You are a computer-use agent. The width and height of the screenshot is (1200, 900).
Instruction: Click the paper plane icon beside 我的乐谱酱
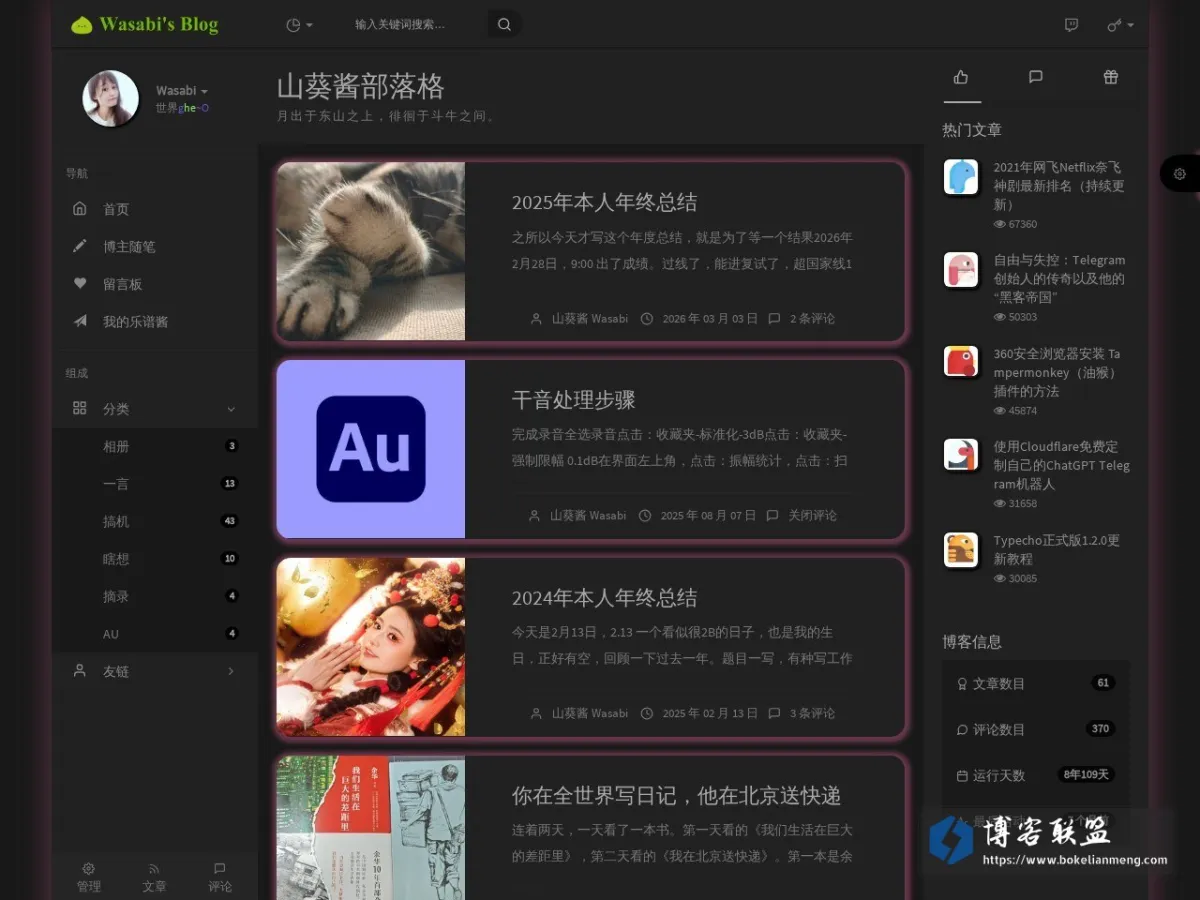[x=80, y=322]
